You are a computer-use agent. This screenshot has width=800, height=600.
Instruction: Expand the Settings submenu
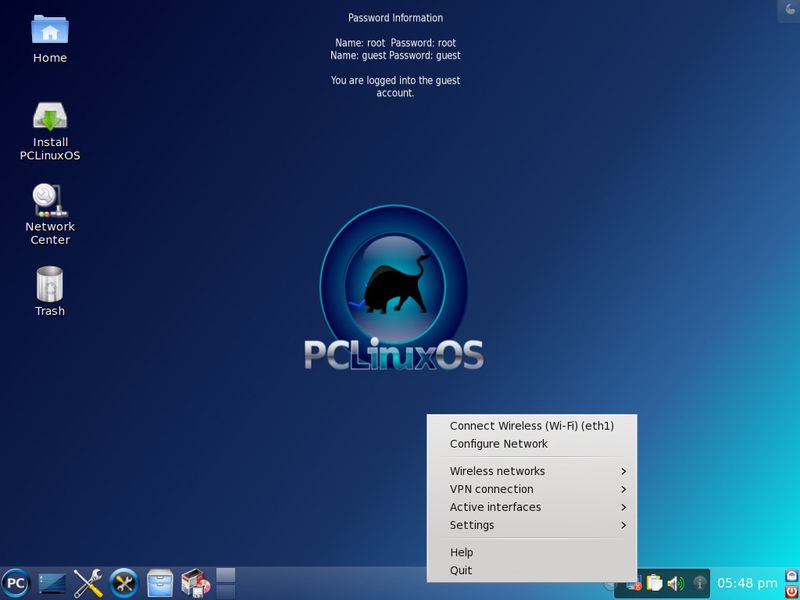532,525
